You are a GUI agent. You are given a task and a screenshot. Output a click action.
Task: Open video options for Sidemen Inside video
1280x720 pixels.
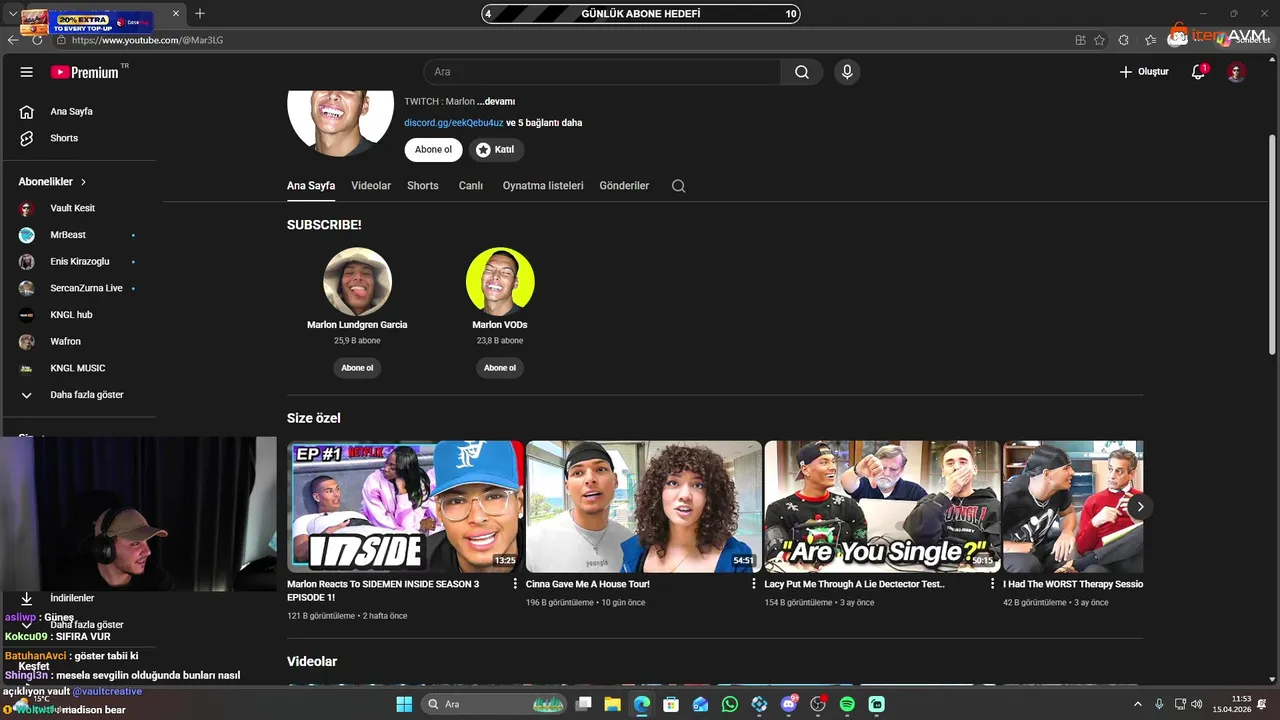516,584
